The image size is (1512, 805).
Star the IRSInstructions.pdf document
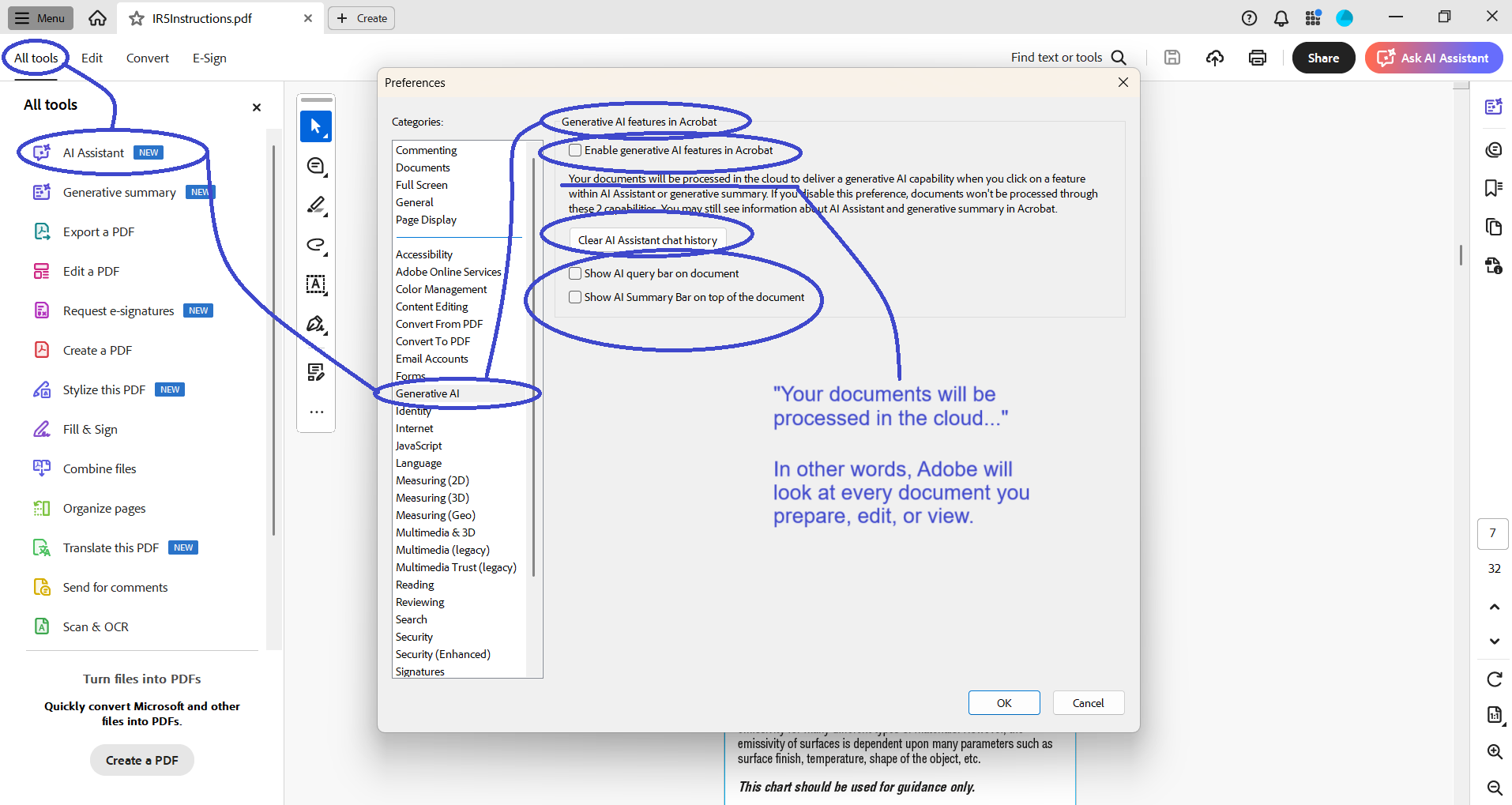tap(137, 18)
